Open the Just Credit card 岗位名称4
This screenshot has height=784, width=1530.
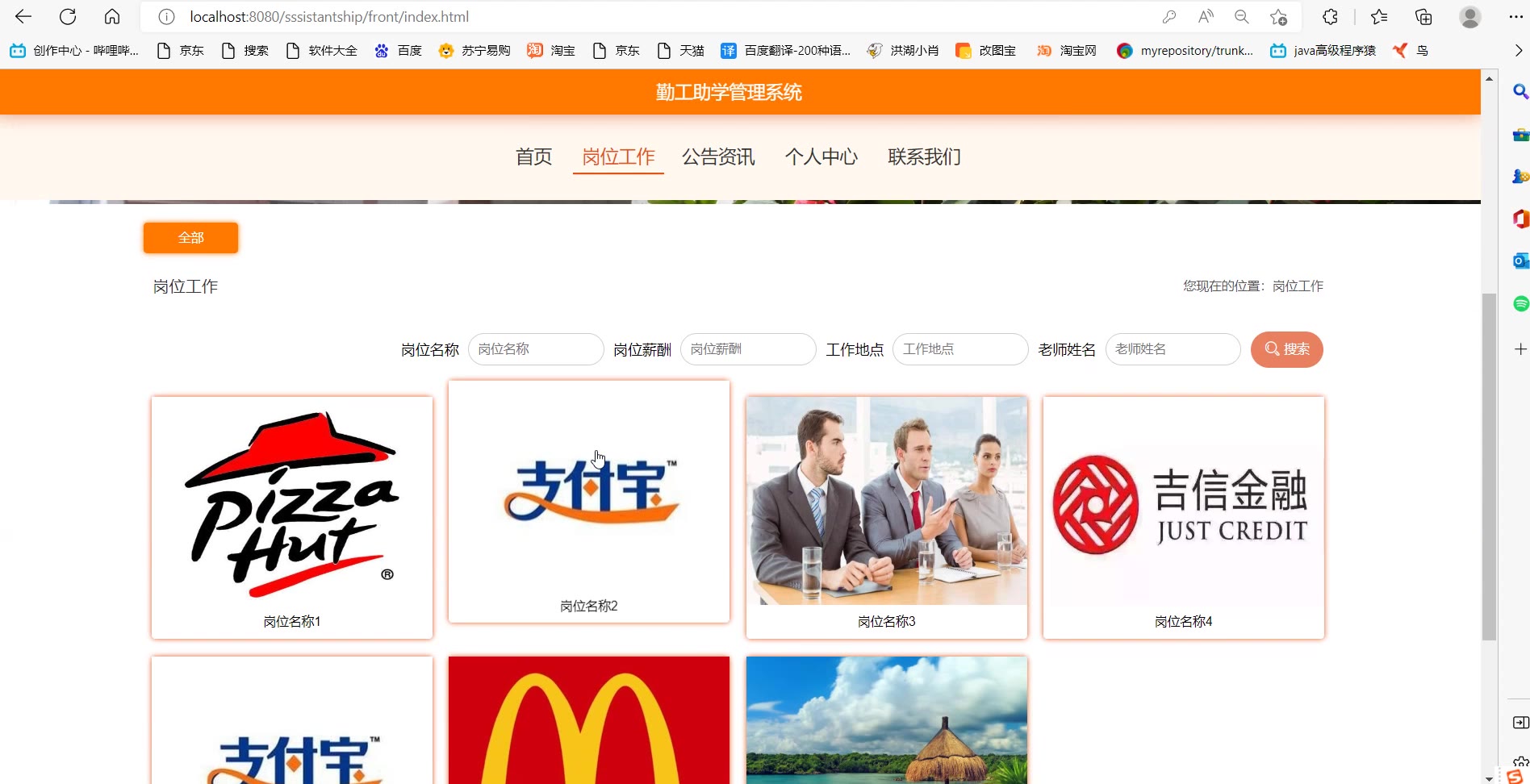[x=1184, y=517]
